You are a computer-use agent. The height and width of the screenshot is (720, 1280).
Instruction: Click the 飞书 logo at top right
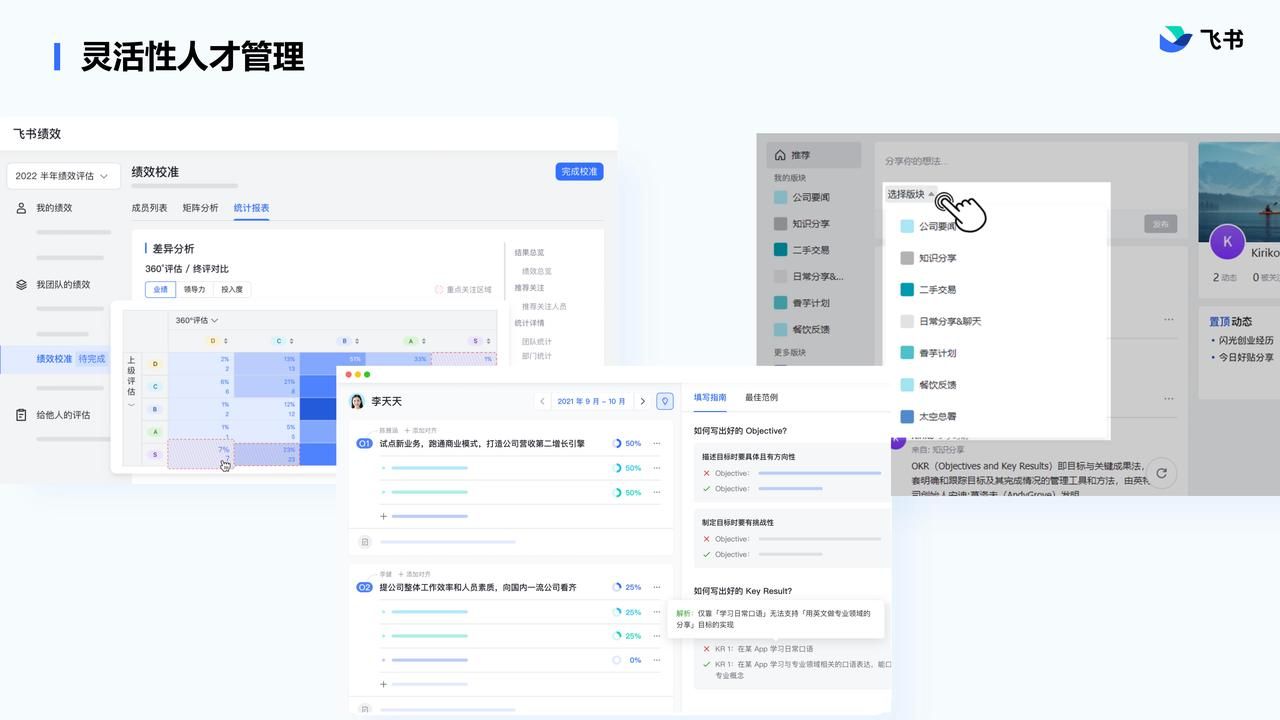(x=1201, y=39)
